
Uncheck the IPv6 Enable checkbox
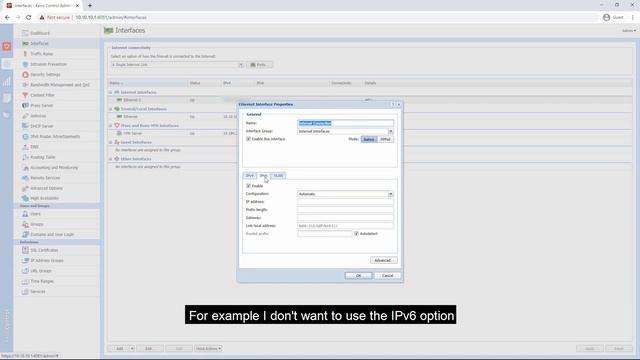tap(248, 186)
